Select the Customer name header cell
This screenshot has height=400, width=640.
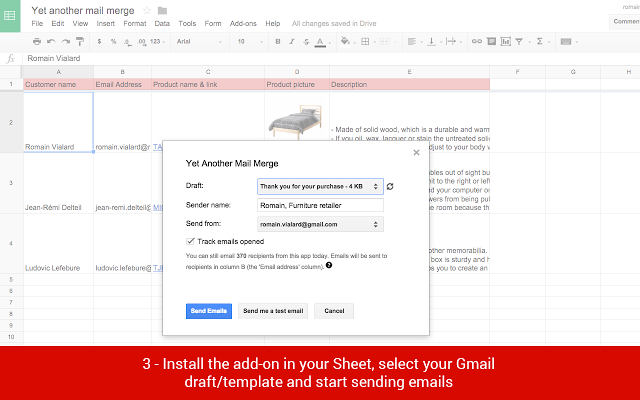(x=58, y=84)
